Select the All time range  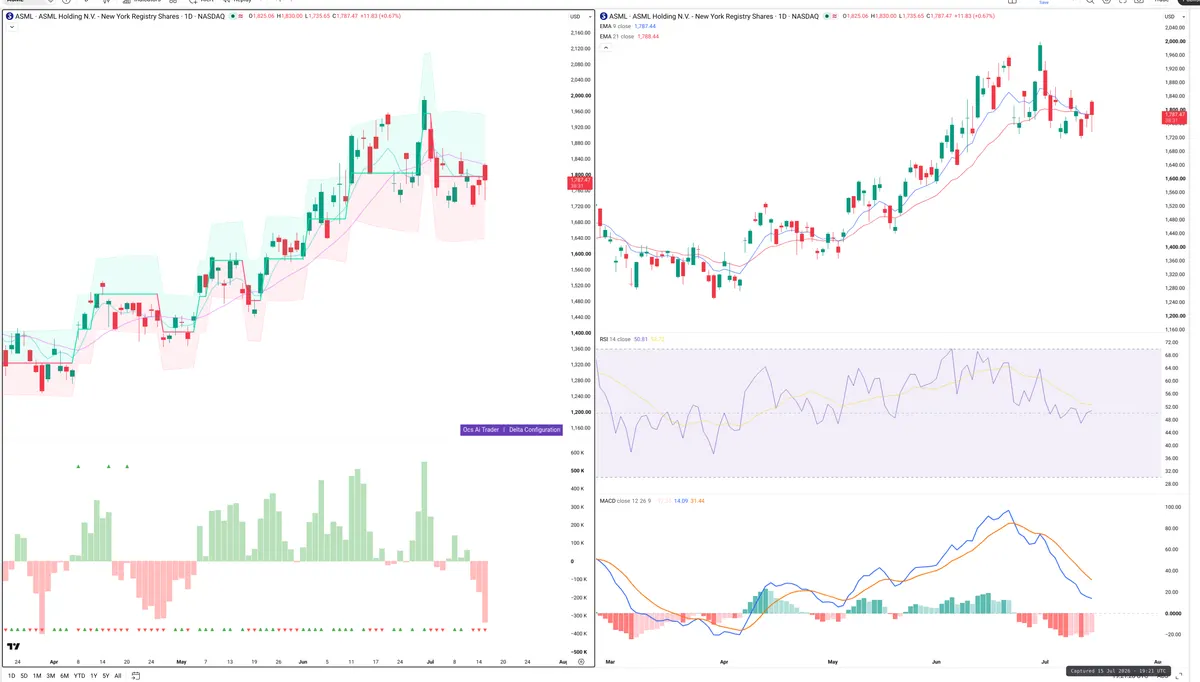tap(118, 676)
